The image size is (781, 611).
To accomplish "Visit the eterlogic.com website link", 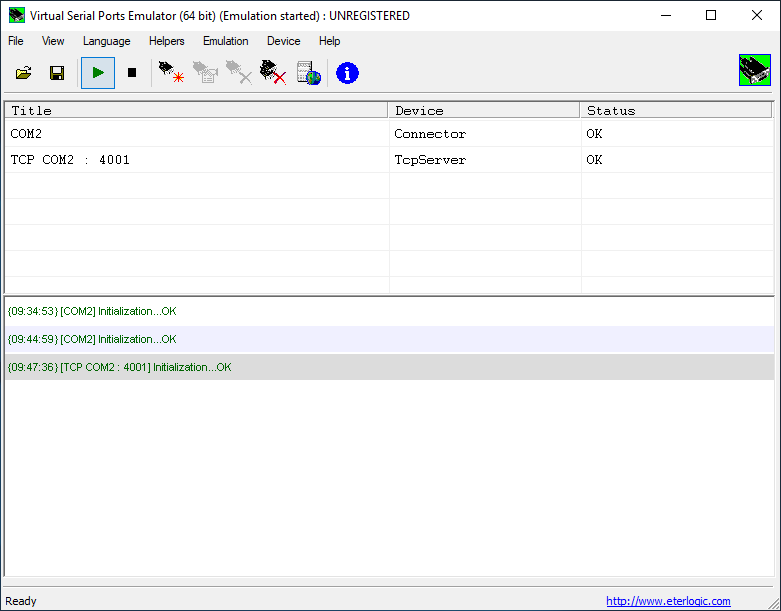I will click(668, 601).
